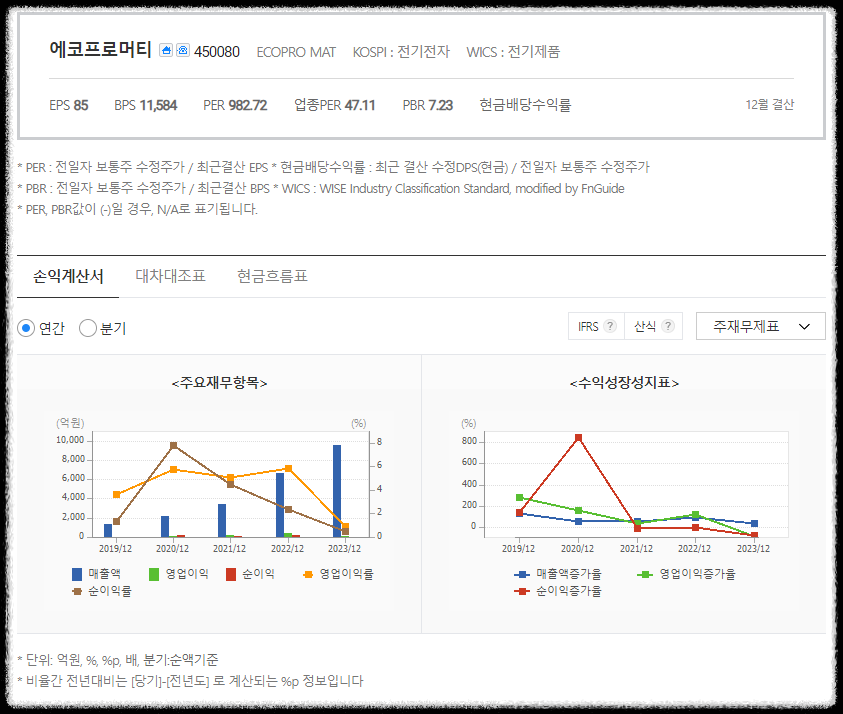The height and width of the screenshot is (714, 843).
Task: Click the IFRS button
Action: 596,326
